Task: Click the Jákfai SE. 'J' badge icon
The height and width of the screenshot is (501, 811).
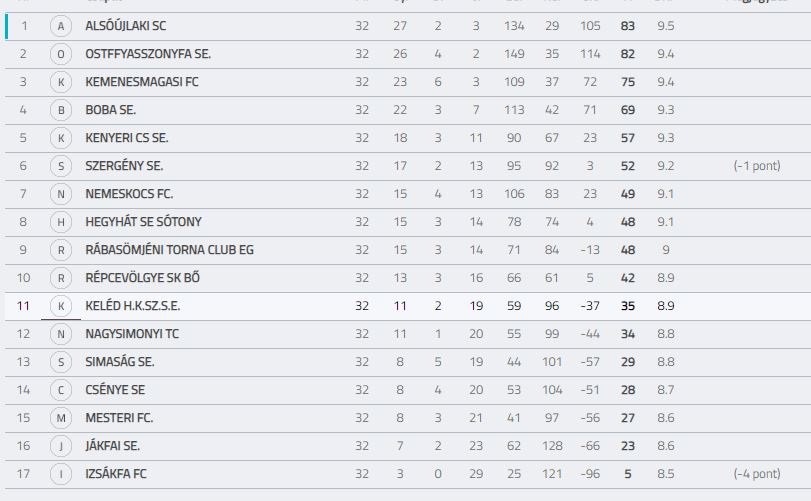Action: [61, 446]
